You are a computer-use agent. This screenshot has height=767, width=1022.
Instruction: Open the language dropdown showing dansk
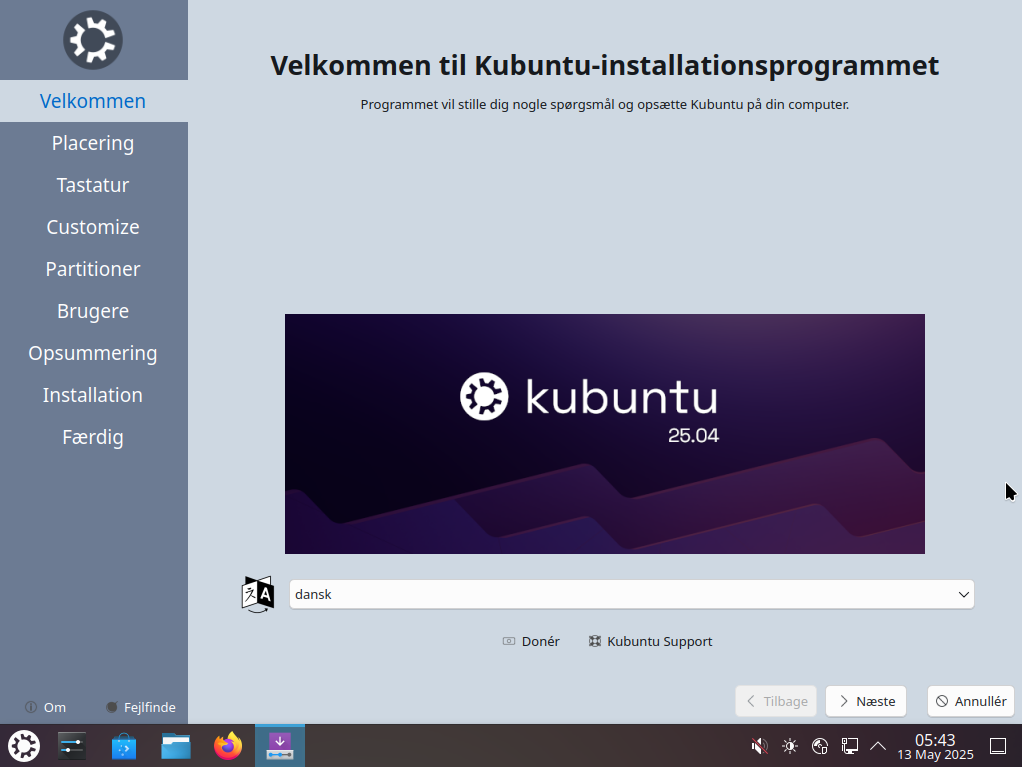pos(632,594)
